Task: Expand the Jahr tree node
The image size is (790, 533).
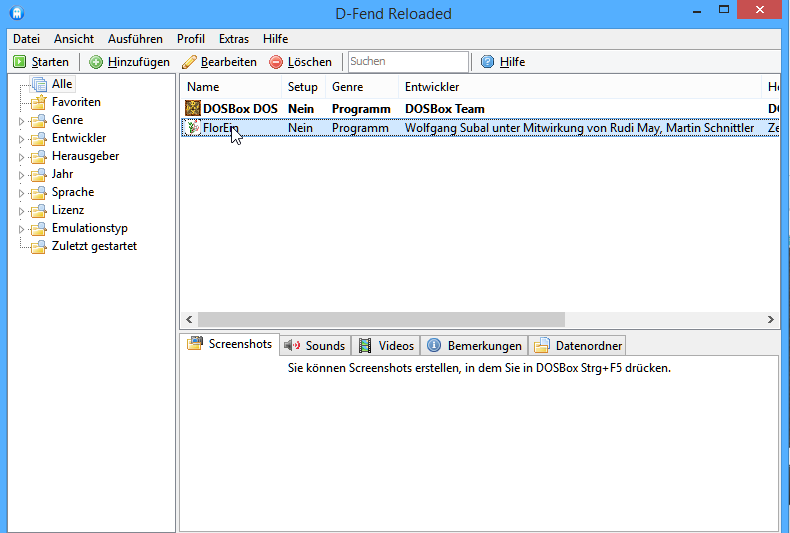Action: (21, 175)
